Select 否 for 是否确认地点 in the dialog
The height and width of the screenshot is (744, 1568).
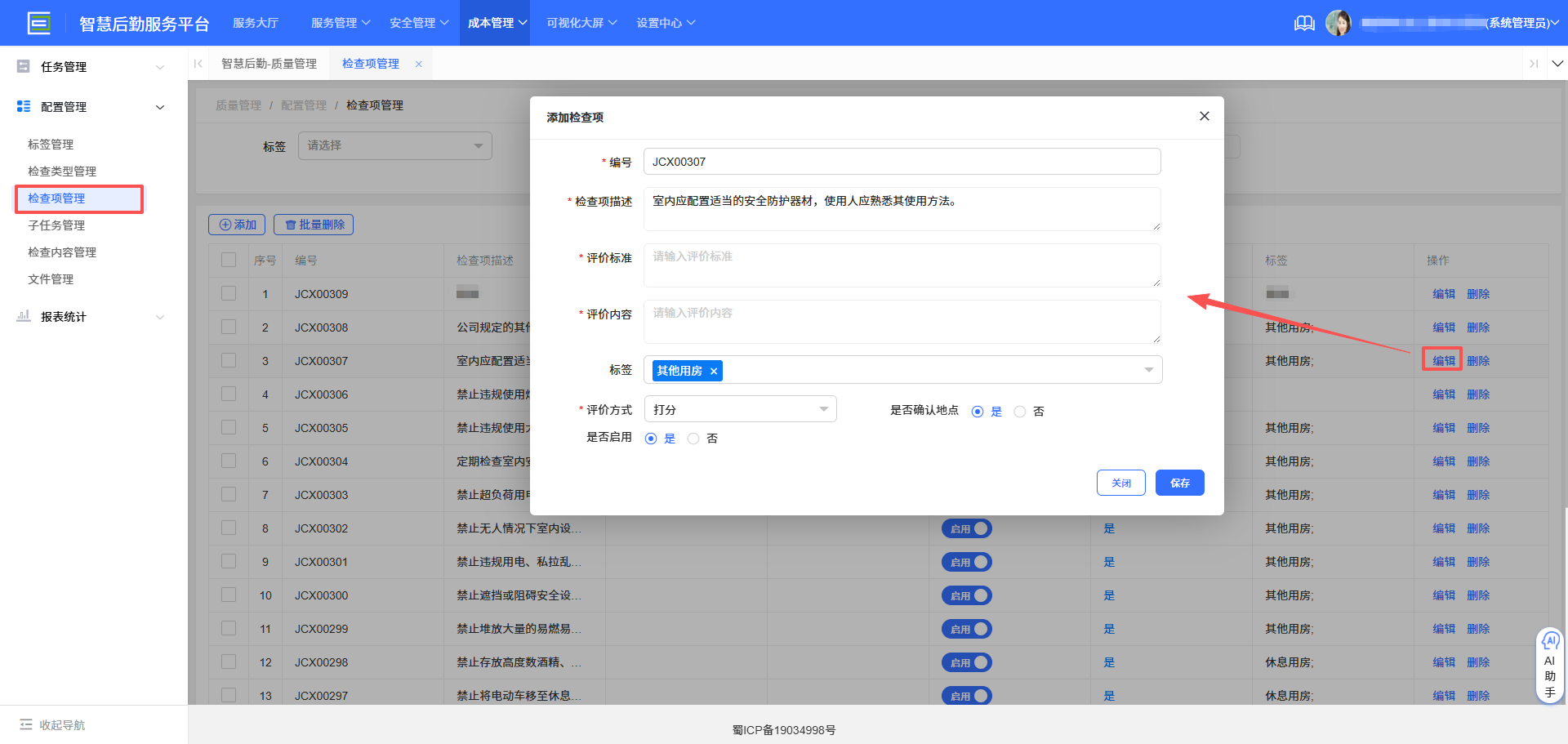tap(1020, 411)
